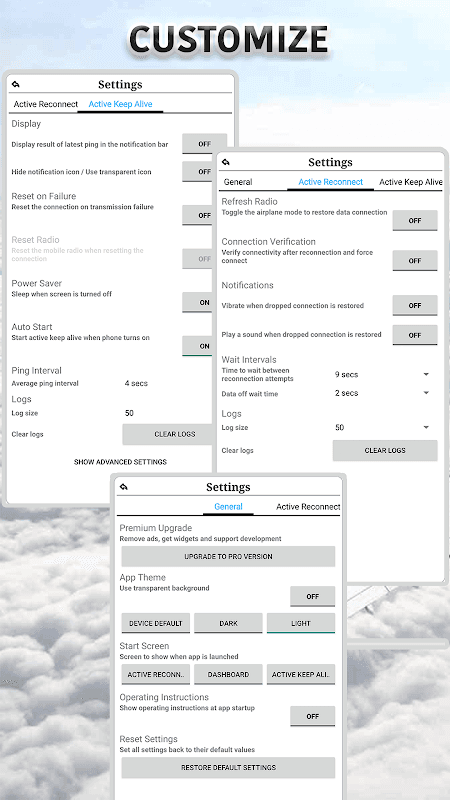
Task: Click the Premium Upgrade heading
Action: click(156, 528)
